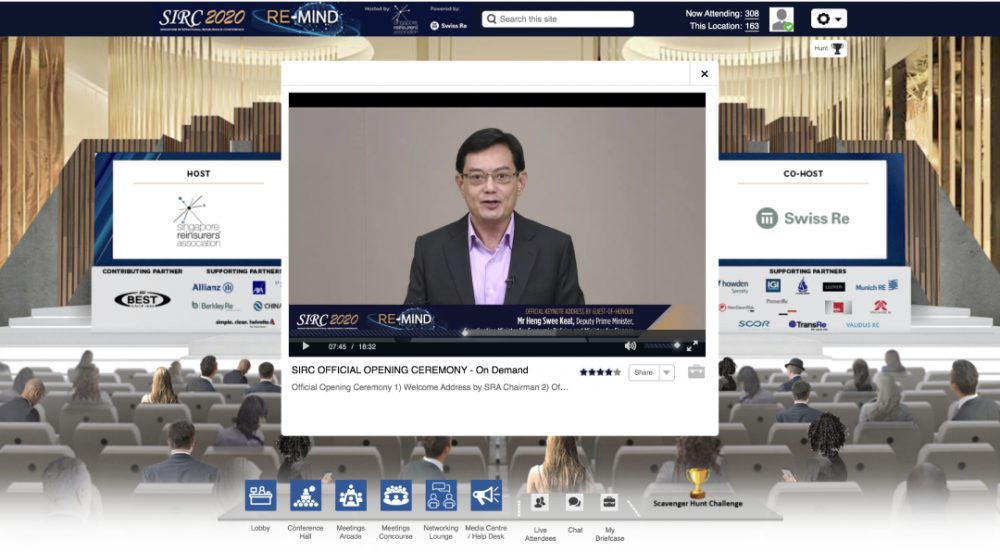Image resolution: width=1000 pixels, height=552 pixels.
Task: Adjust the video volume slider
Action: pos(662,345)
